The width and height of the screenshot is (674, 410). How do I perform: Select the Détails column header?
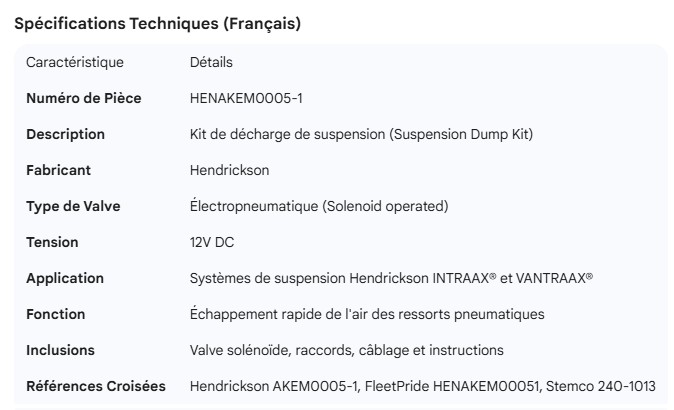pos(211,62)
